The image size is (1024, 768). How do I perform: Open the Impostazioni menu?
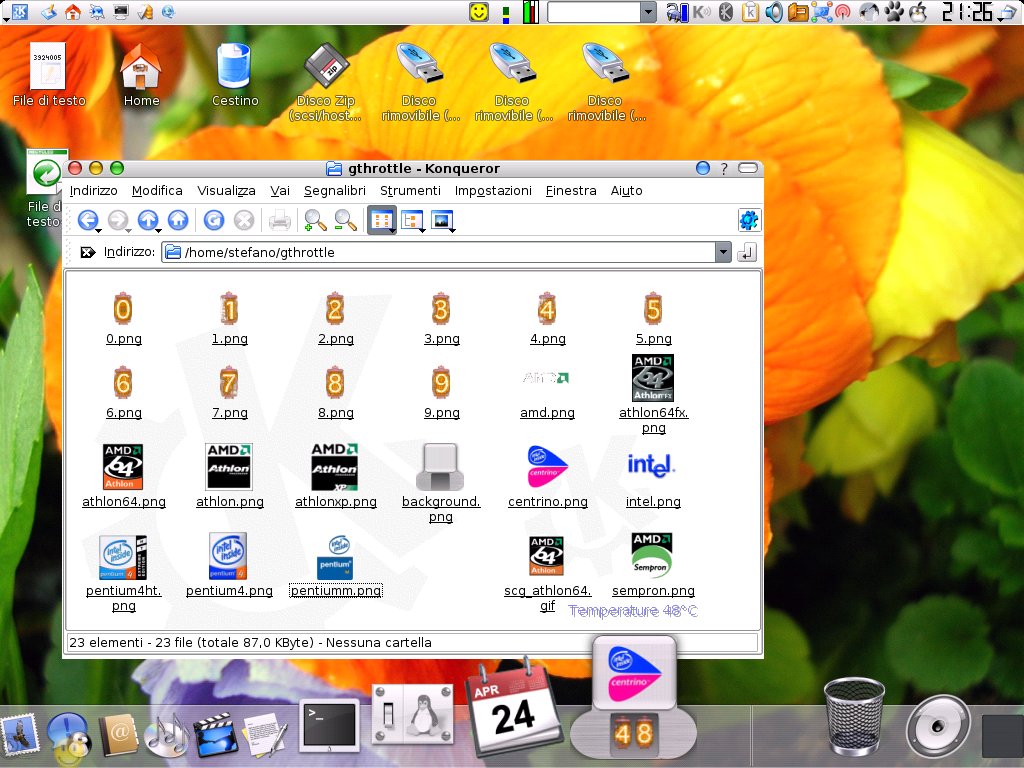coord(493,191)
